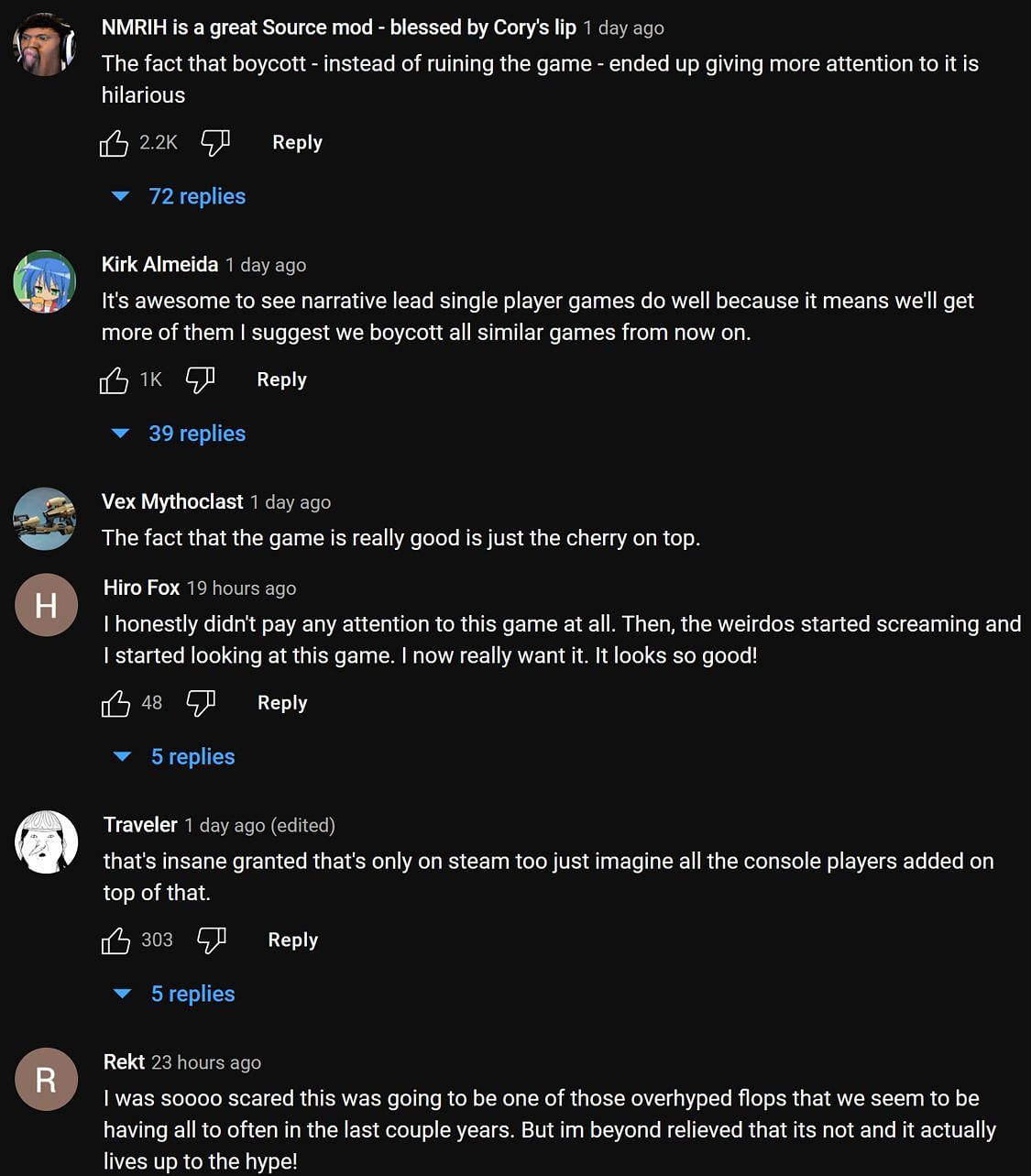Like Hiro Fox's comment
1031x1176 pixels.
coord(115,704)
